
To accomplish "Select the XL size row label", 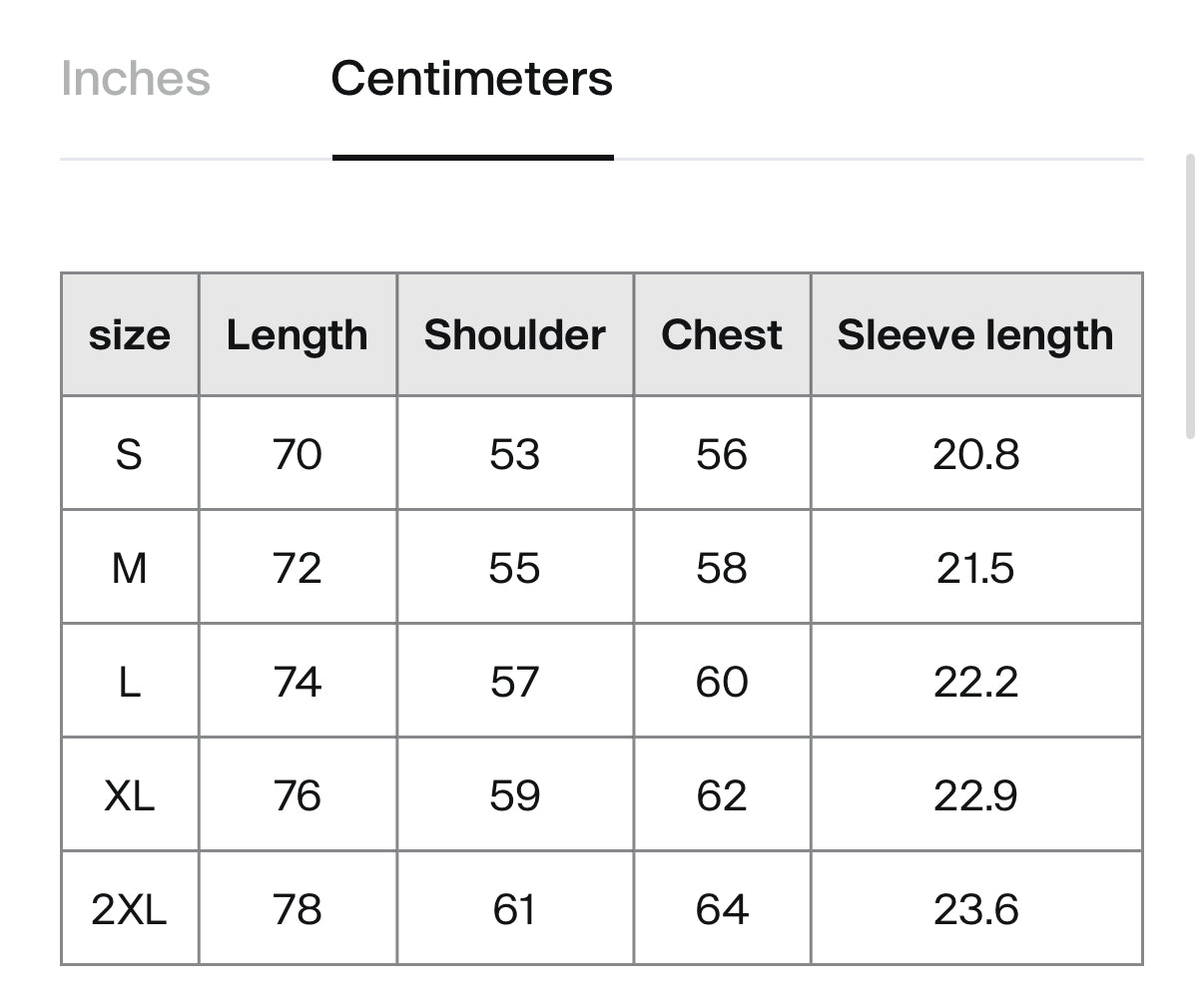I will click(130, 795).
